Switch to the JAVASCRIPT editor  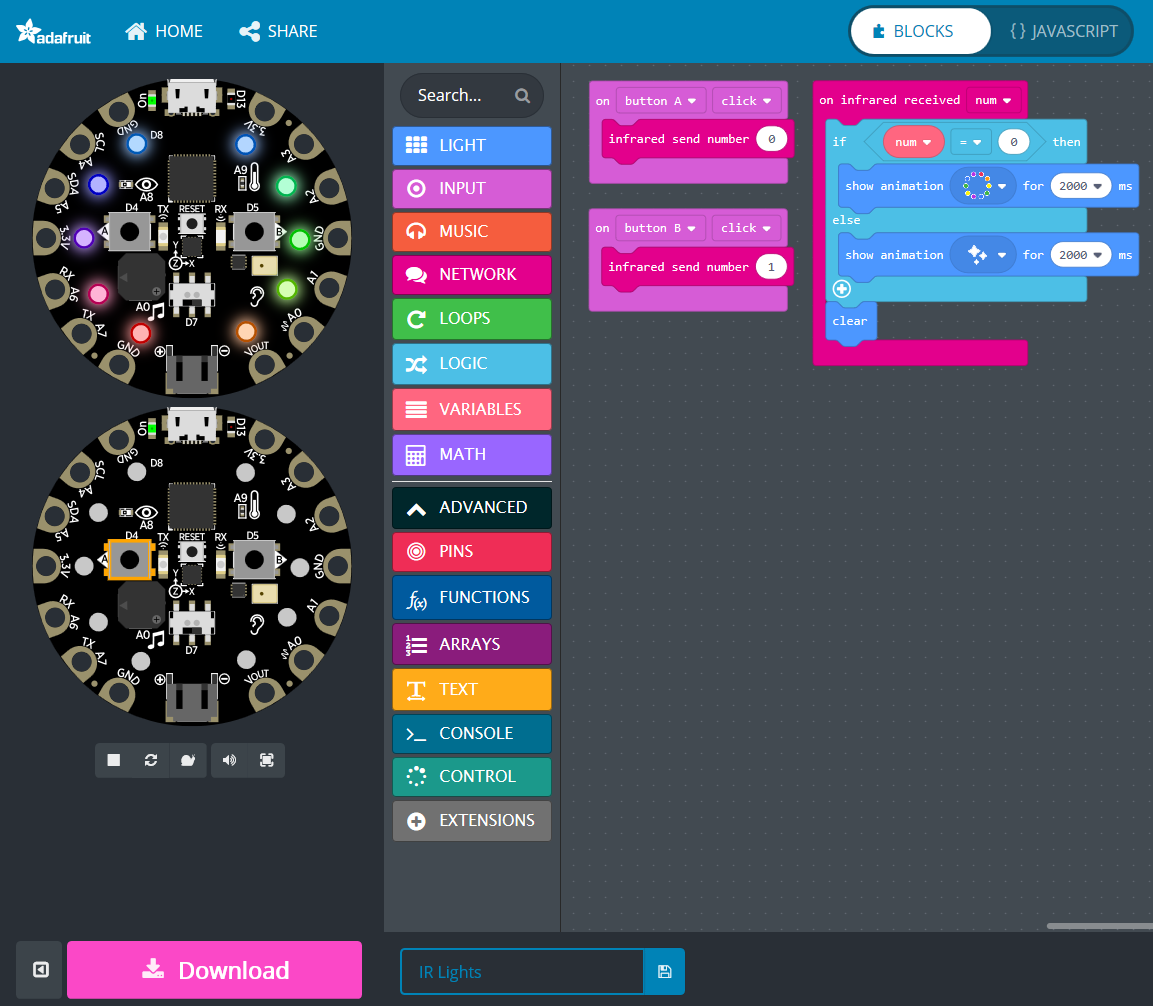[1063, 32]
